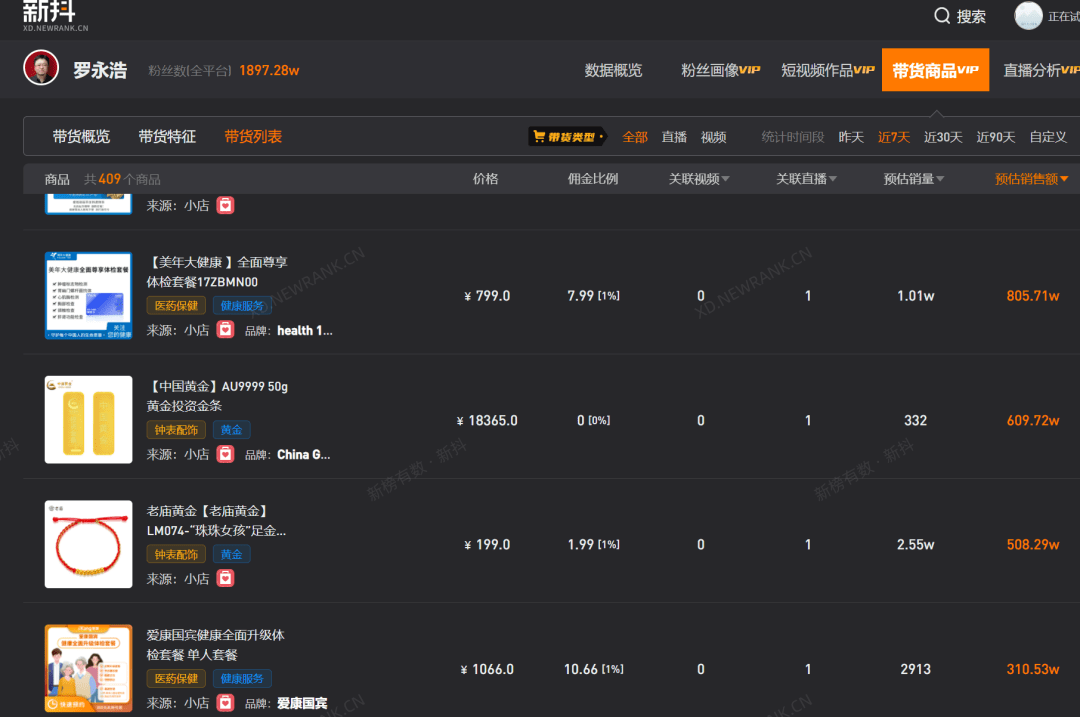Screen dimensions: 1080x717
Task: Switch to 数据概览 tab
Action: 613,70
